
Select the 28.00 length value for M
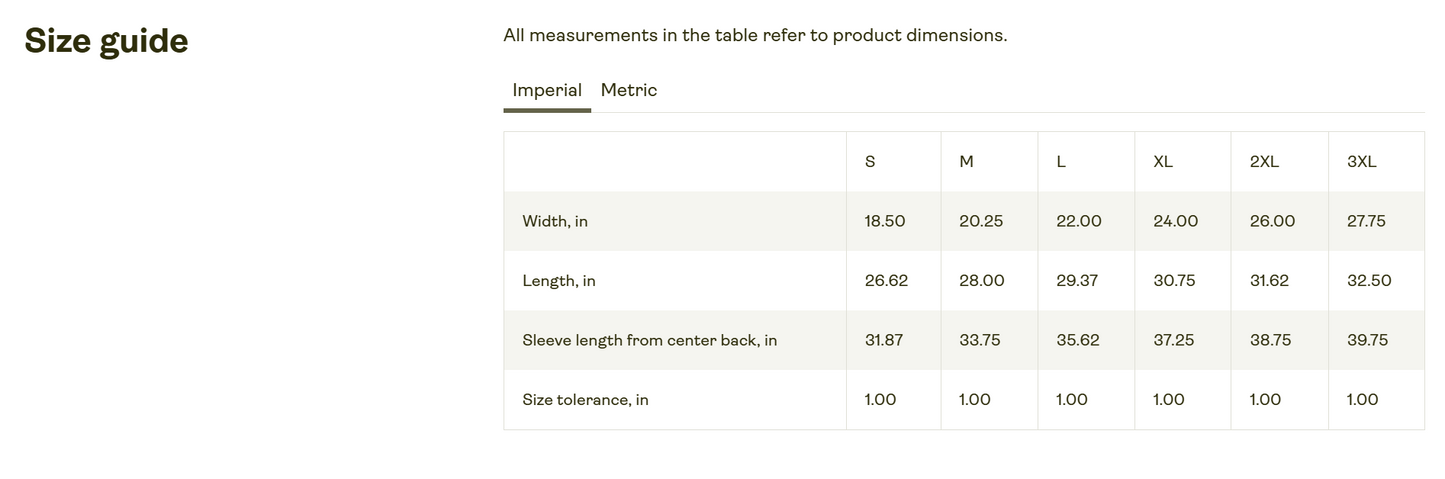[x=982, y=281]
